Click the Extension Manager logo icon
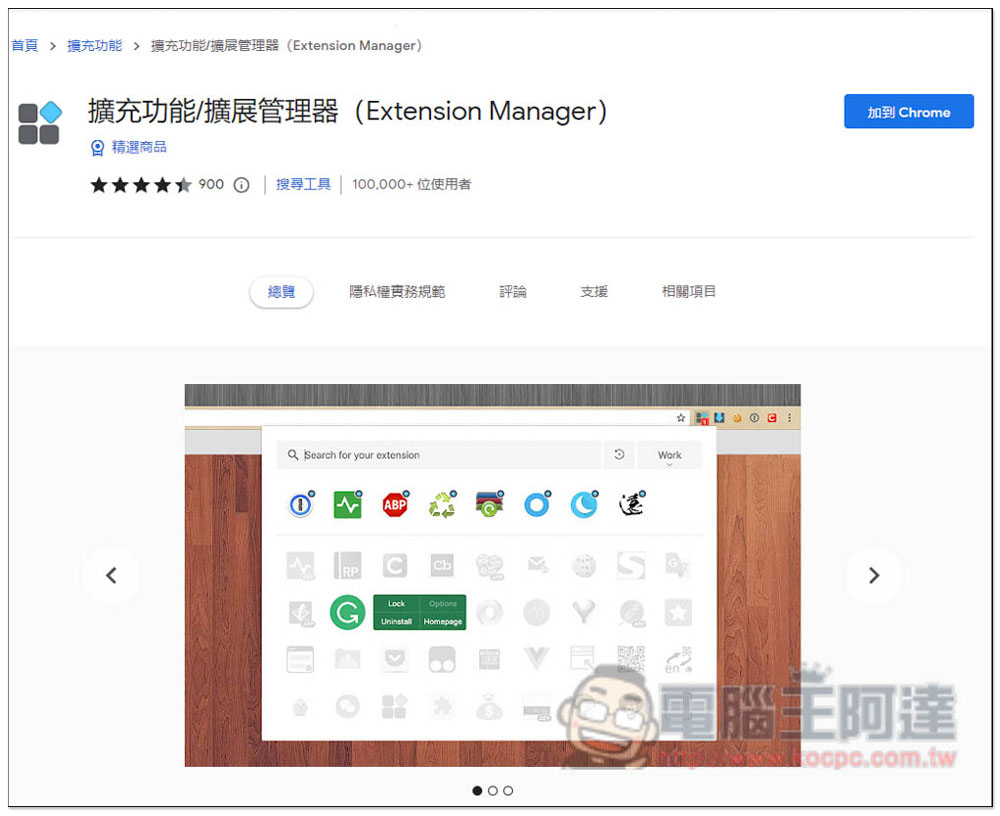This screenshot has width=1000, height=816. pos(40,123)
